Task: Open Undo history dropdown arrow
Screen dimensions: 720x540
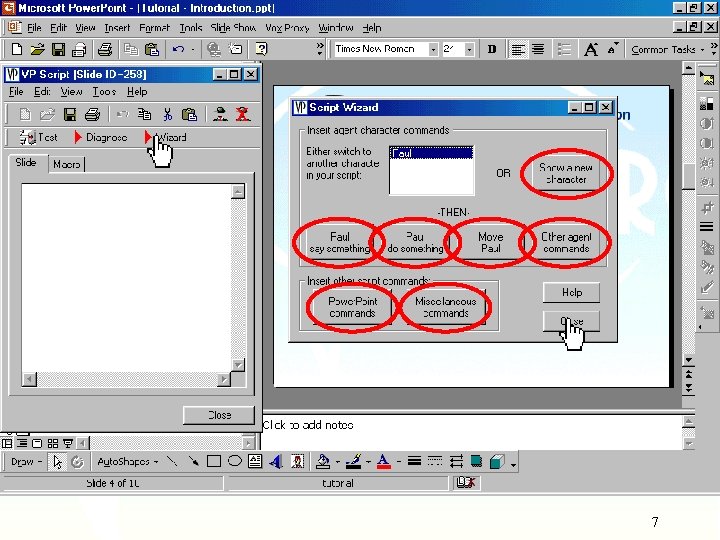Action: 193,49
